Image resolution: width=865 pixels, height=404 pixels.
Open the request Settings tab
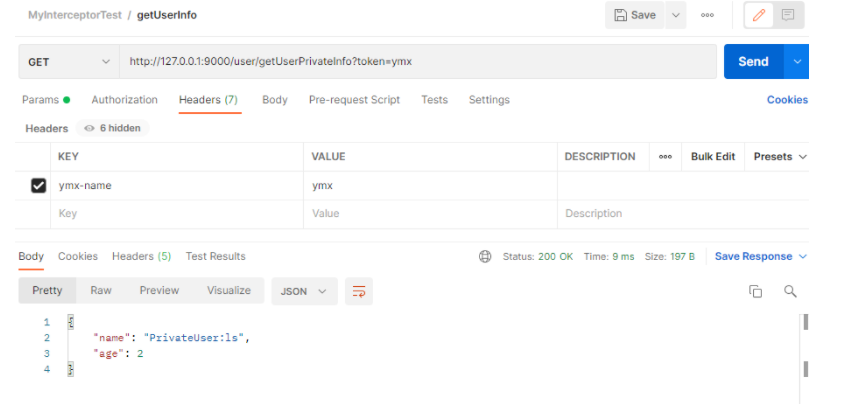click(x=489, y=100)
